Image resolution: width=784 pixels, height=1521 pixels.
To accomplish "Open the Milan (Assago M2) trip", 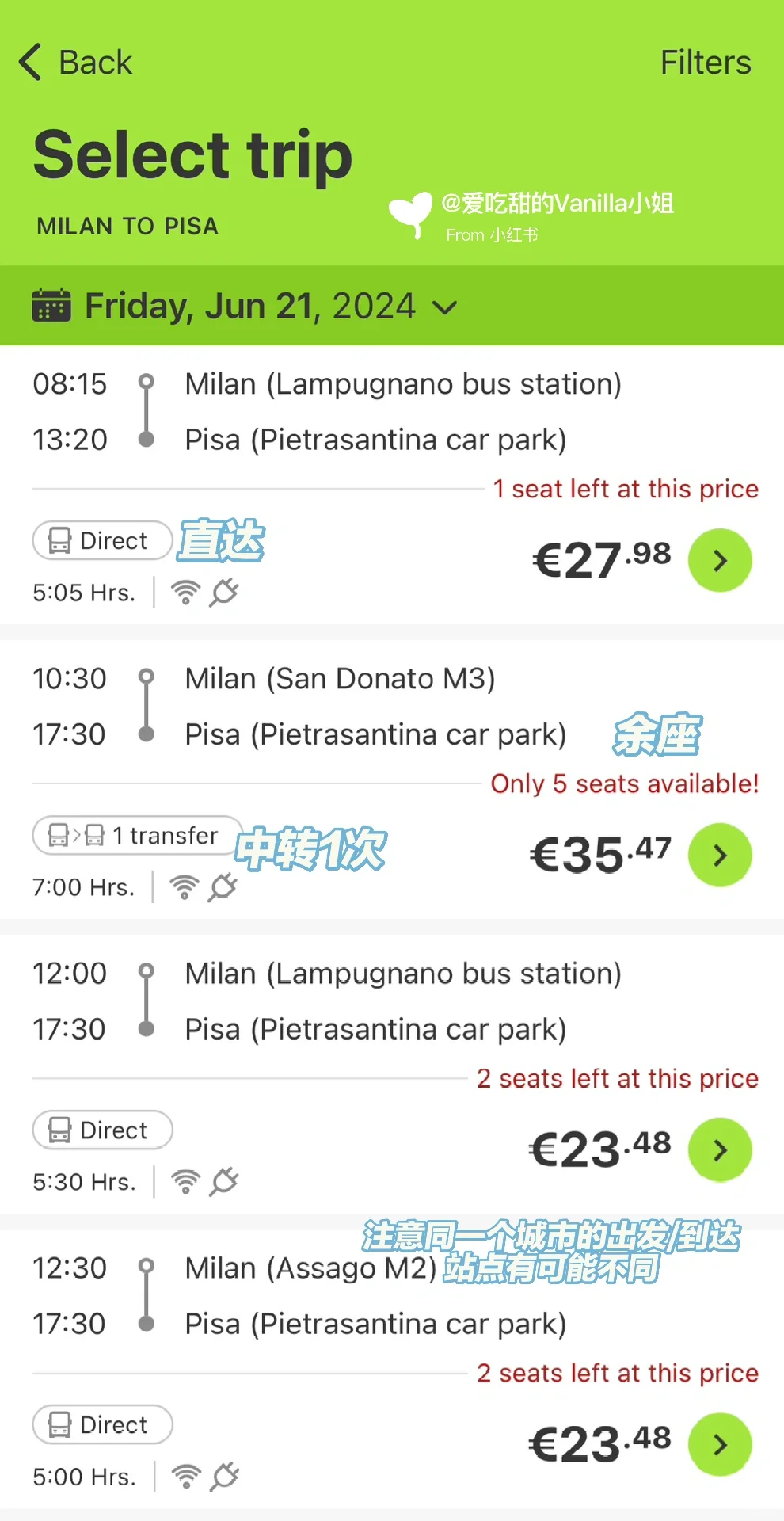I will (310, 1268).
